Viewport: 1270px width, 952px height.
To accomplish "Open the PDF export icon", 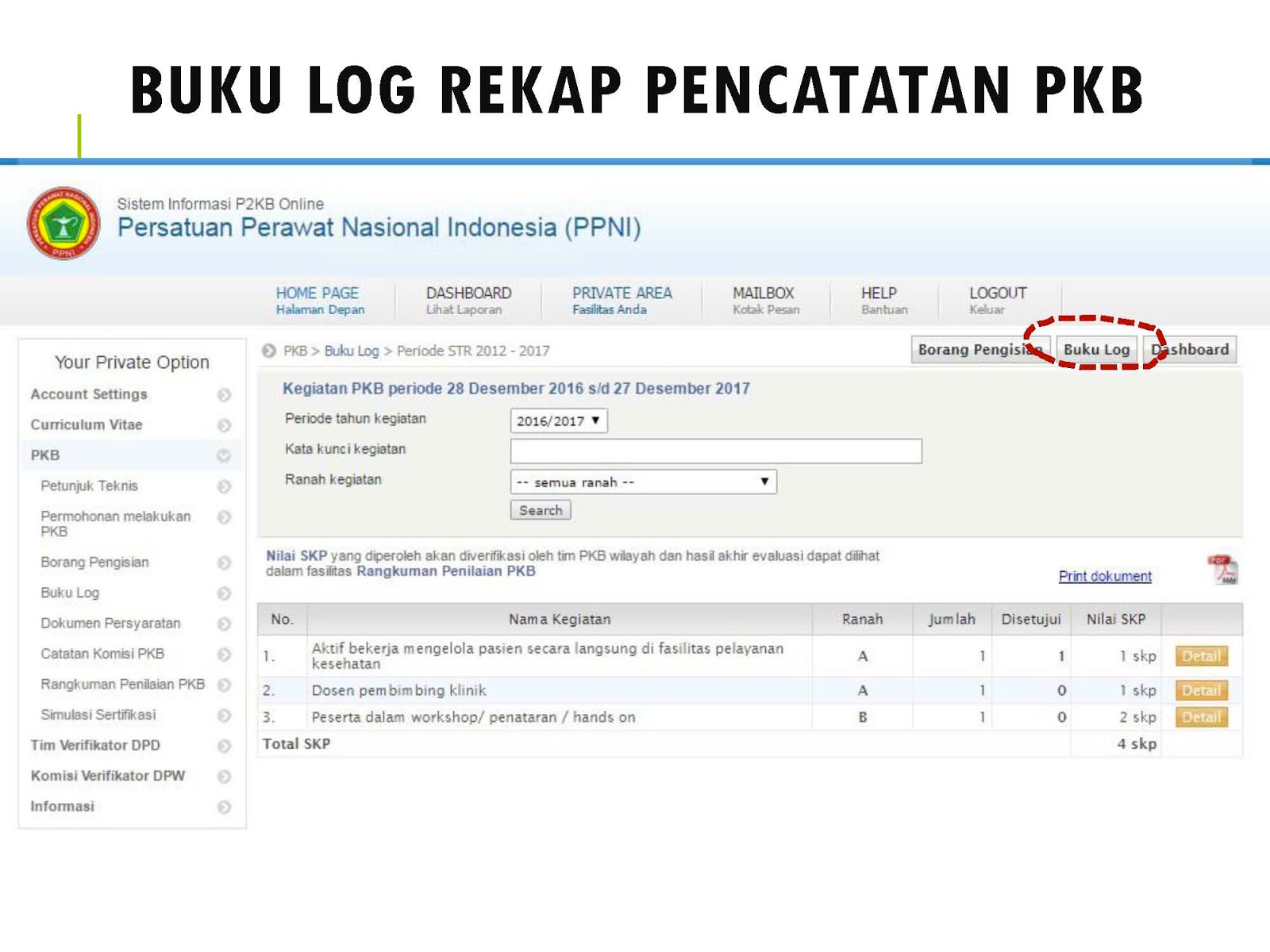I will pyautogui.click(x=1223, y=570).
